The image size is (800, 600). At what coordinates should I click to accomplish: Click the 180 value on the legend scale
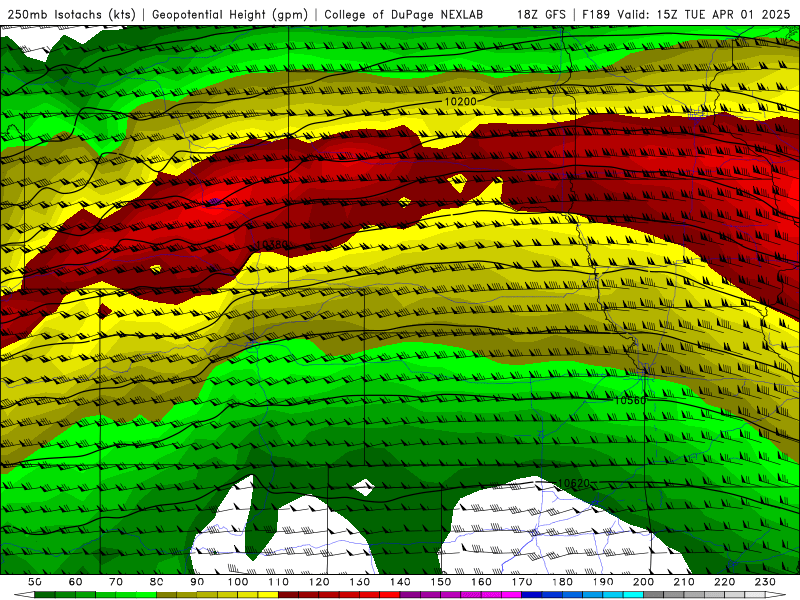click(x=562, y=582)
